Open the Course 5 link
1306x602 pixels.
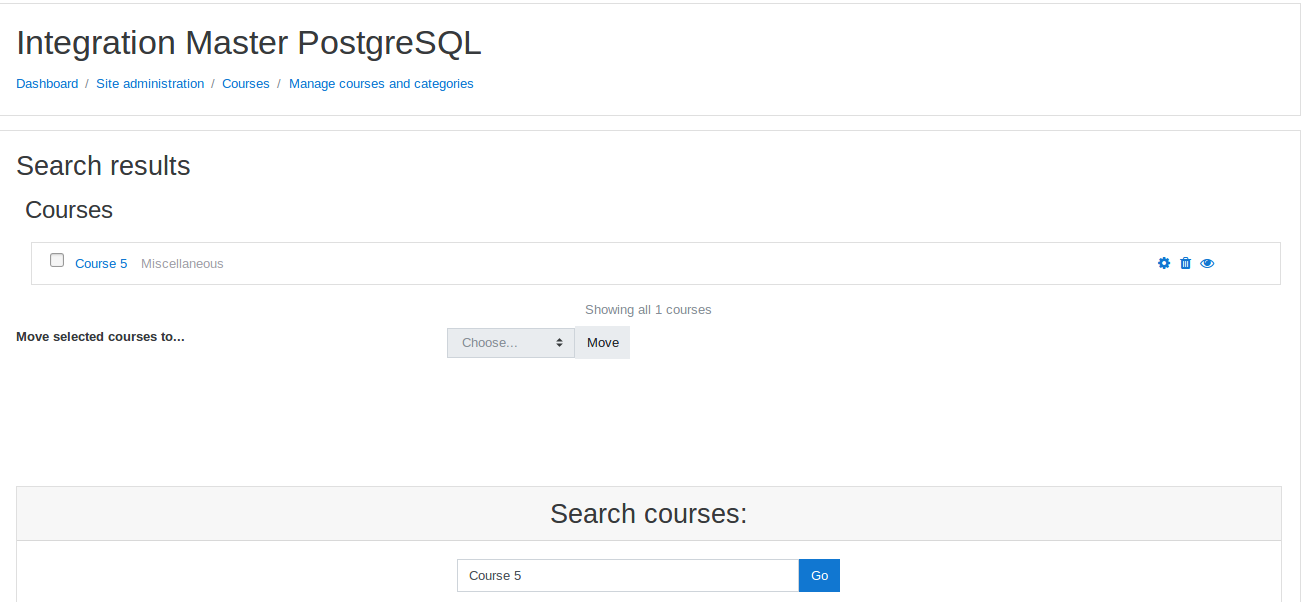pos(101,264)
